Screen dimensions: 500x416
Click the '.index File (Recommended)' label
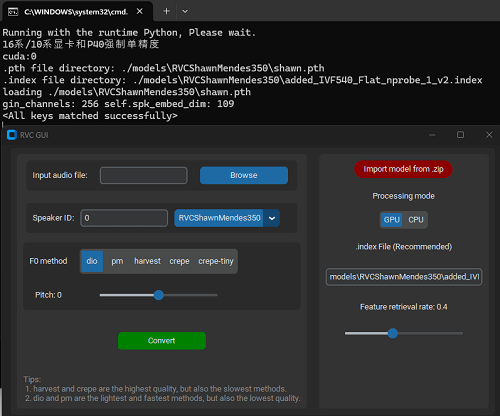404,247
